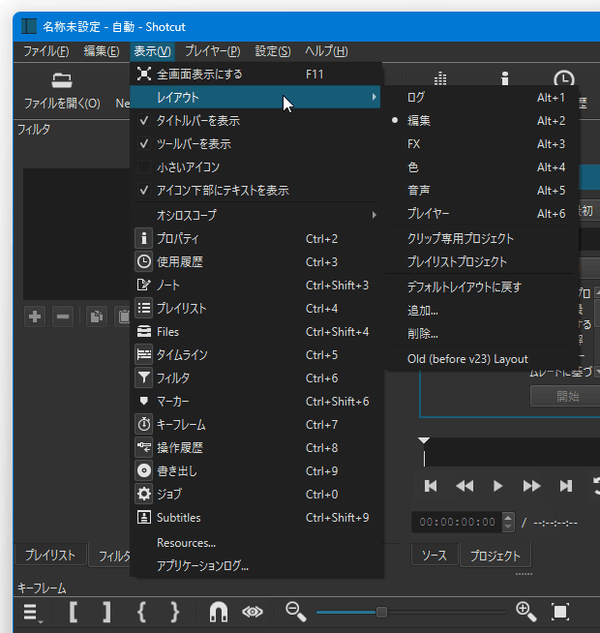Select プレイヤー layout entry
The width and height of the screenshot is (600, 633).
coord(482,214)
